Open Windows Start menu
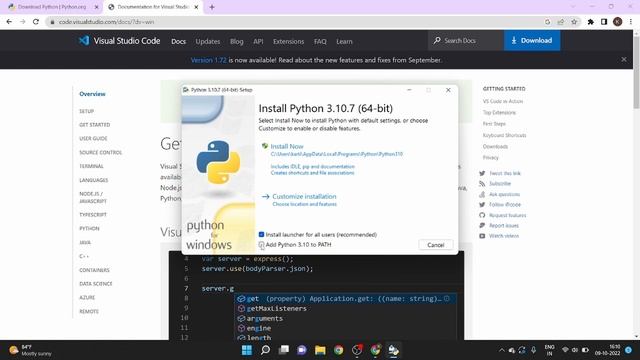The height and width of the screenshot is (360, 640). (247, 350)
